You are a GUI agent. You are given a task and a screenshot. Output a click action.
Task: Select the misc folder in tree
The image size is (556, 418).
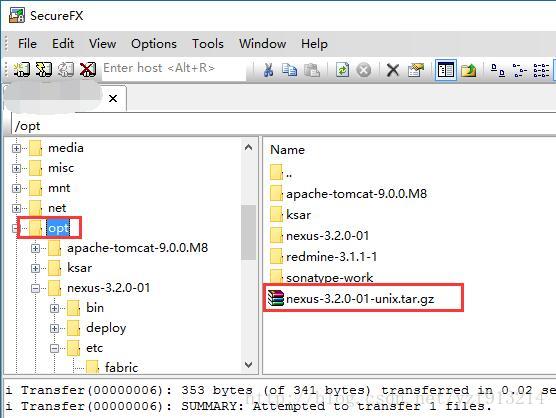(61, 168)
